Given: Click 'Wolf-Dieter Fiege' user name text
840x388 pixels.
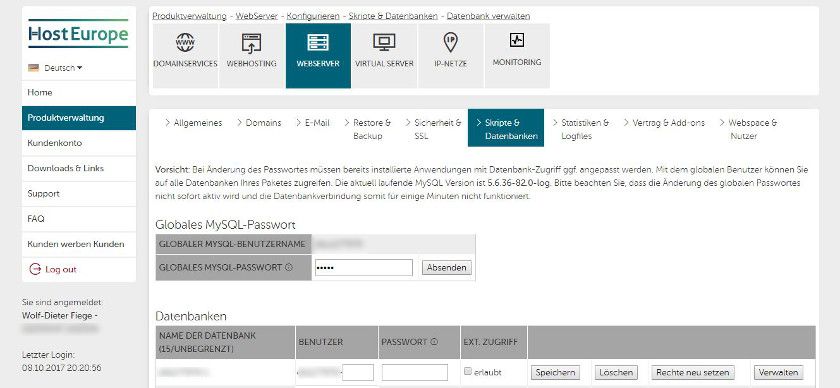Looking at the screenshot, I should [x=57, y=315].
